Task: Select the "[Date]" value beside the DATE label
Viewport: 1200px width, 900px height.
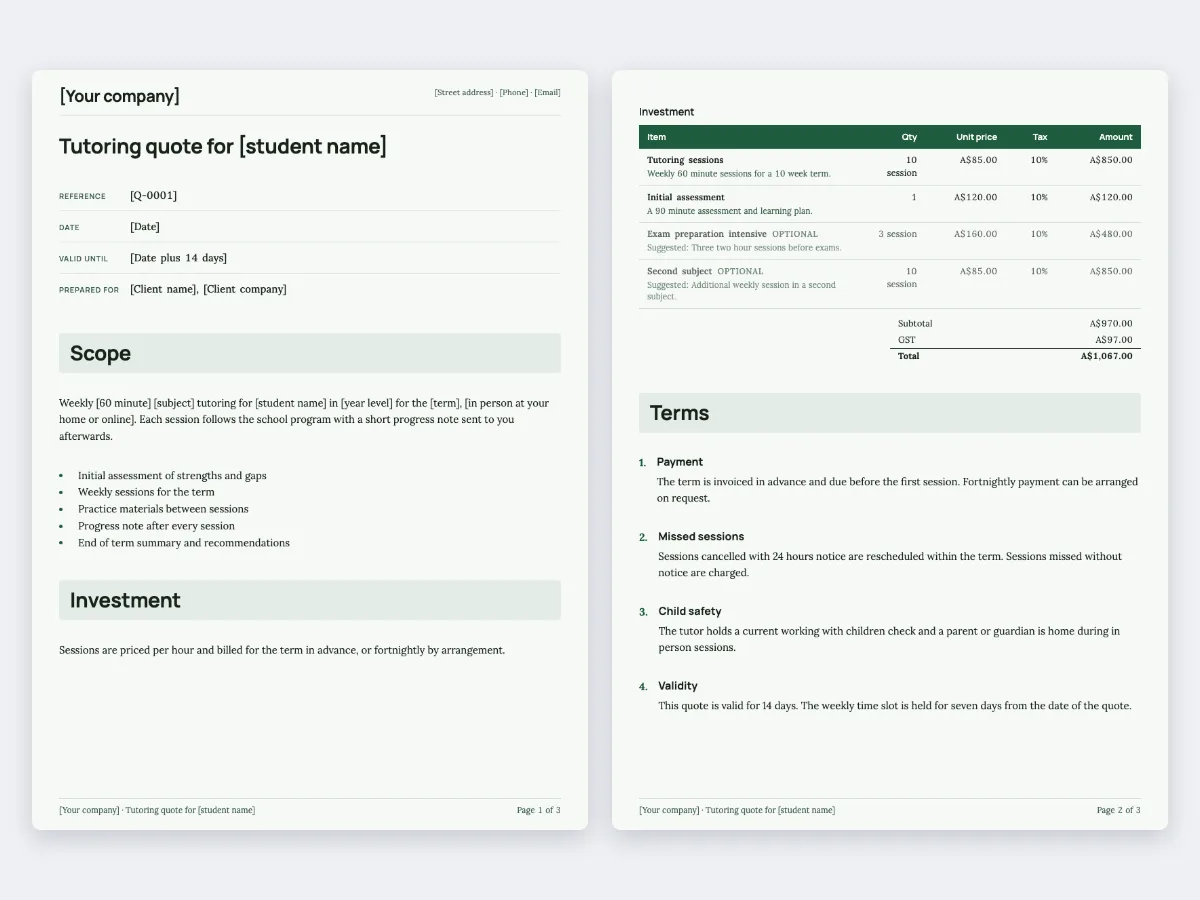Action: coord(145,227)
